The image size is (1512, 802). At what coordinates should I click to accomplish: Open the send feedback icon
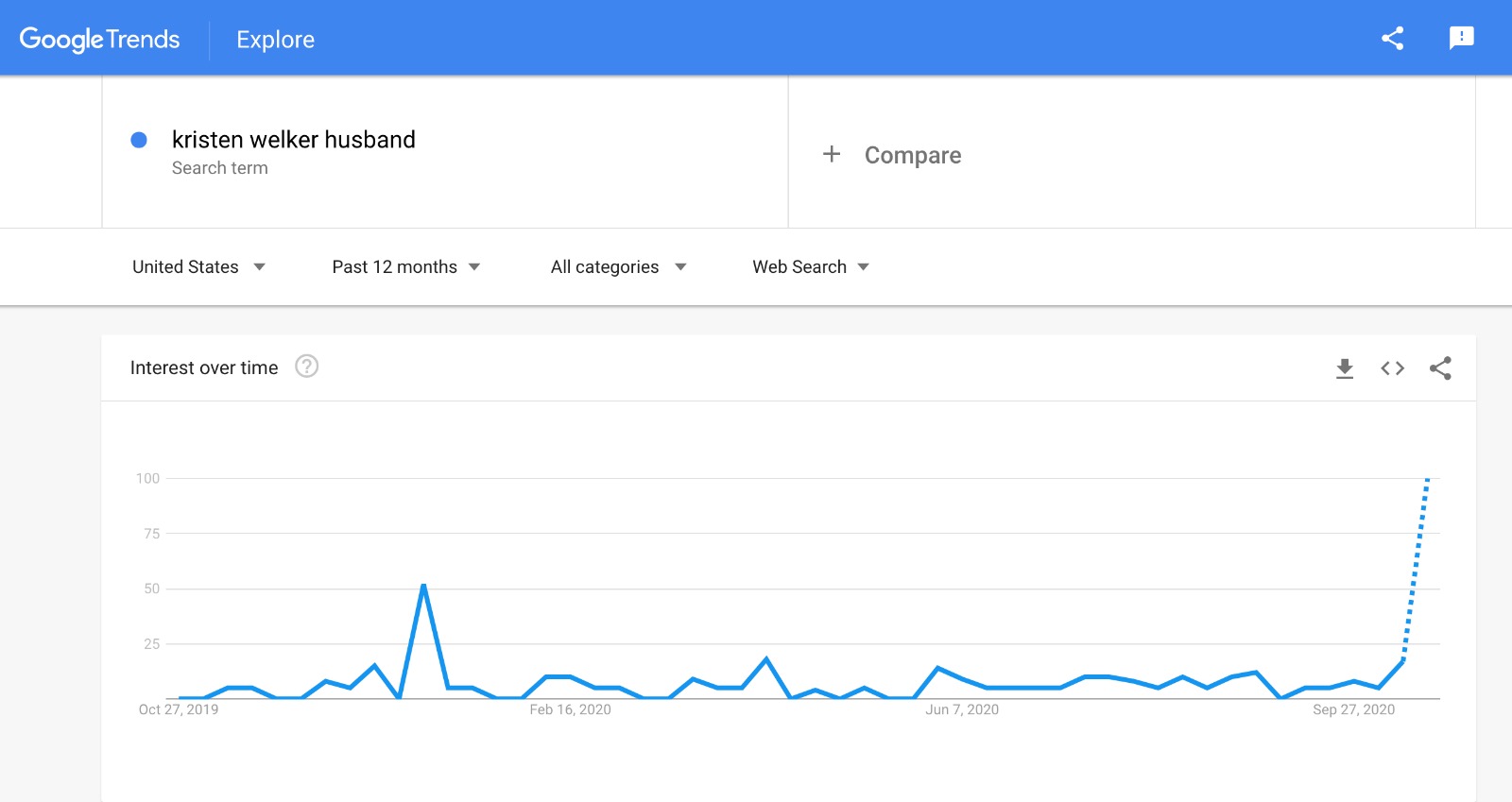coord(1461,38)
